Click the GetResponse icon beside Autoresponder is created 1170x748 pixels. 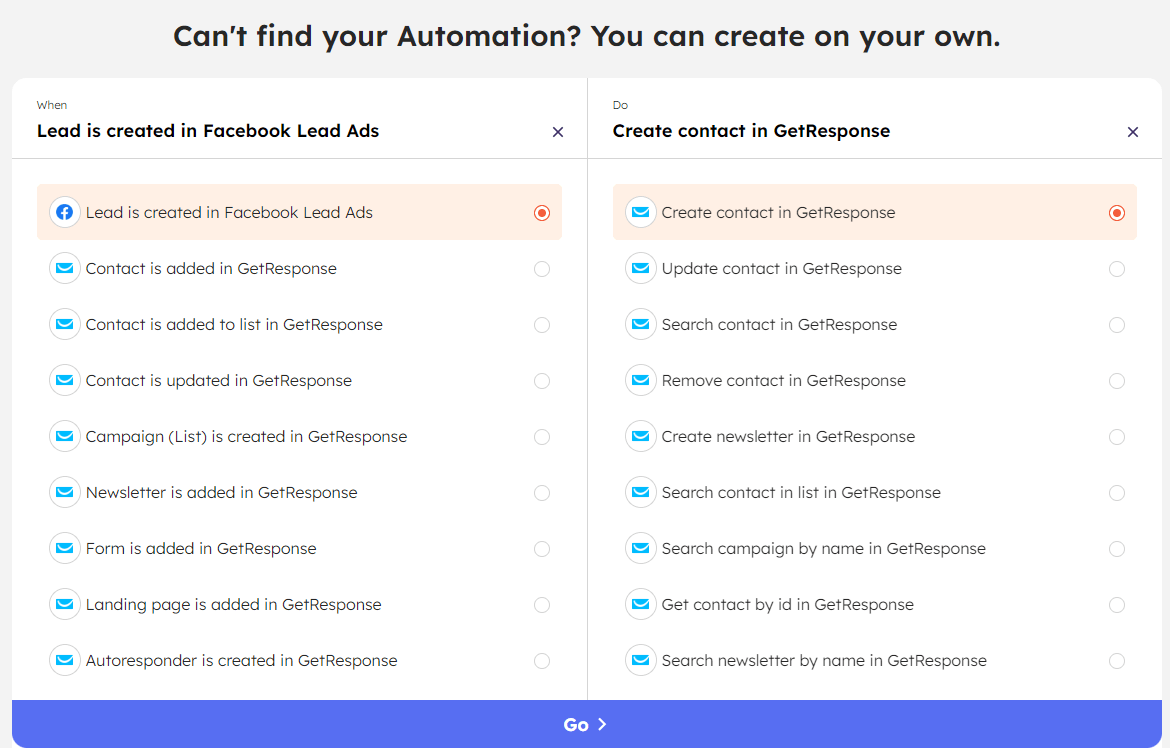point(64,660)
